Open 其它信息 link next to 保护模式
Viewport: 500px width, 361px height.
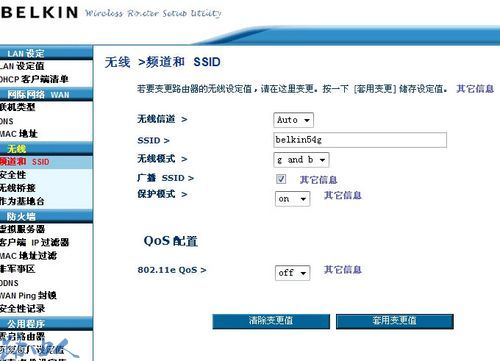coord(343,195)
